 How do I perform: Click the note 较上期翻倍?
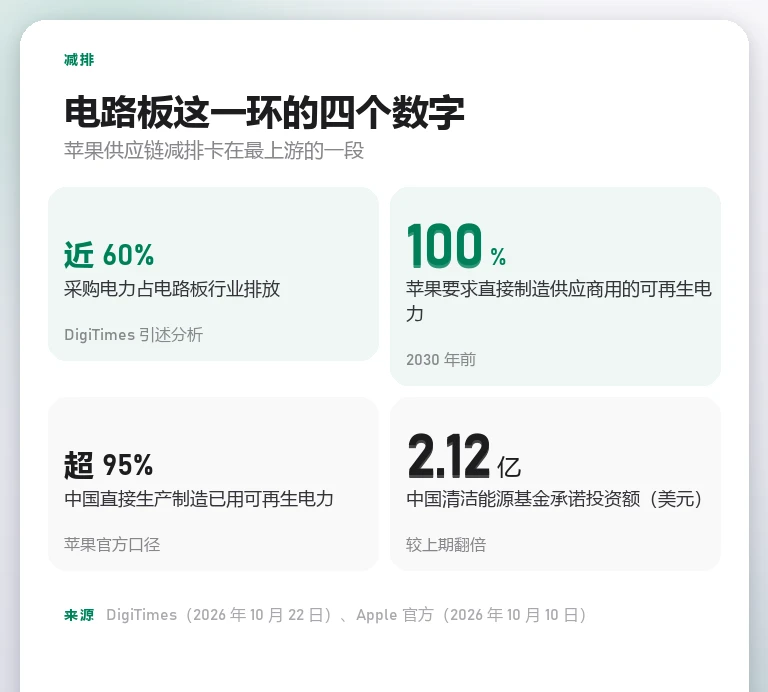click(x=446, y=545)
